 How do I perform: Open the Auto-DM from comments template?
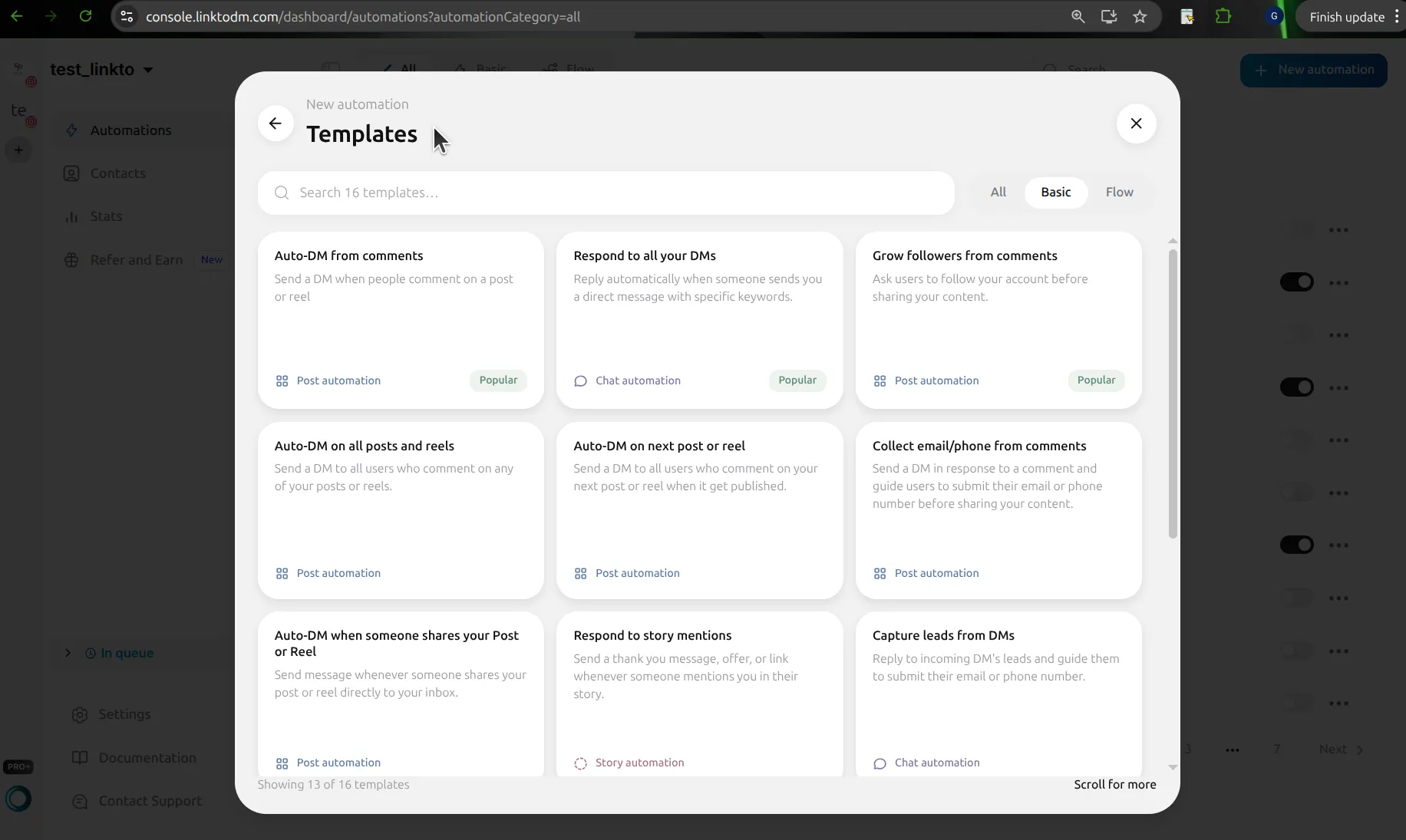click(401, 320)
